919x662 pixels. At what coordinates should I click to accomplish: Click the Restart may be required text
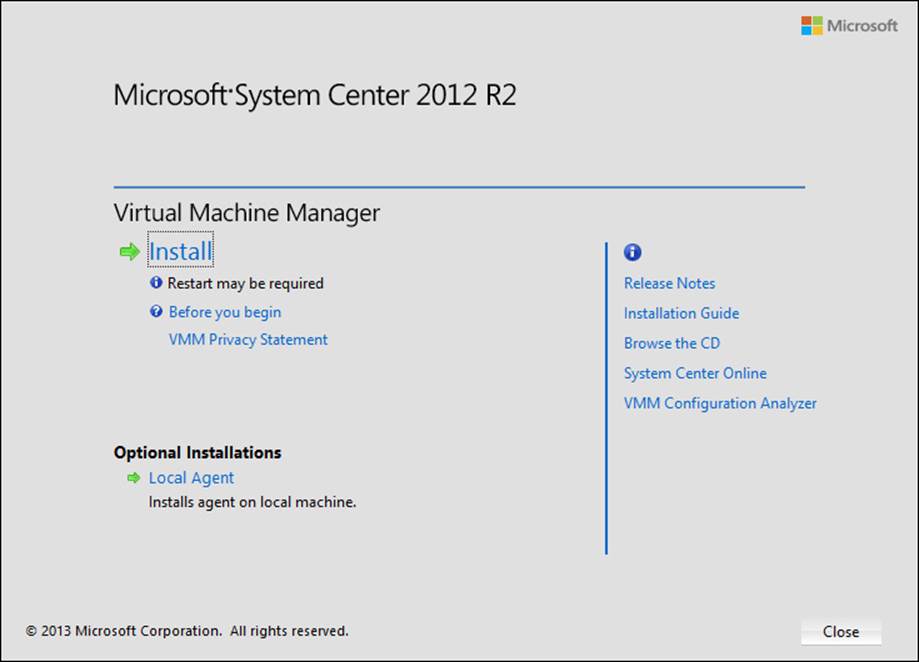coord(246,284)
